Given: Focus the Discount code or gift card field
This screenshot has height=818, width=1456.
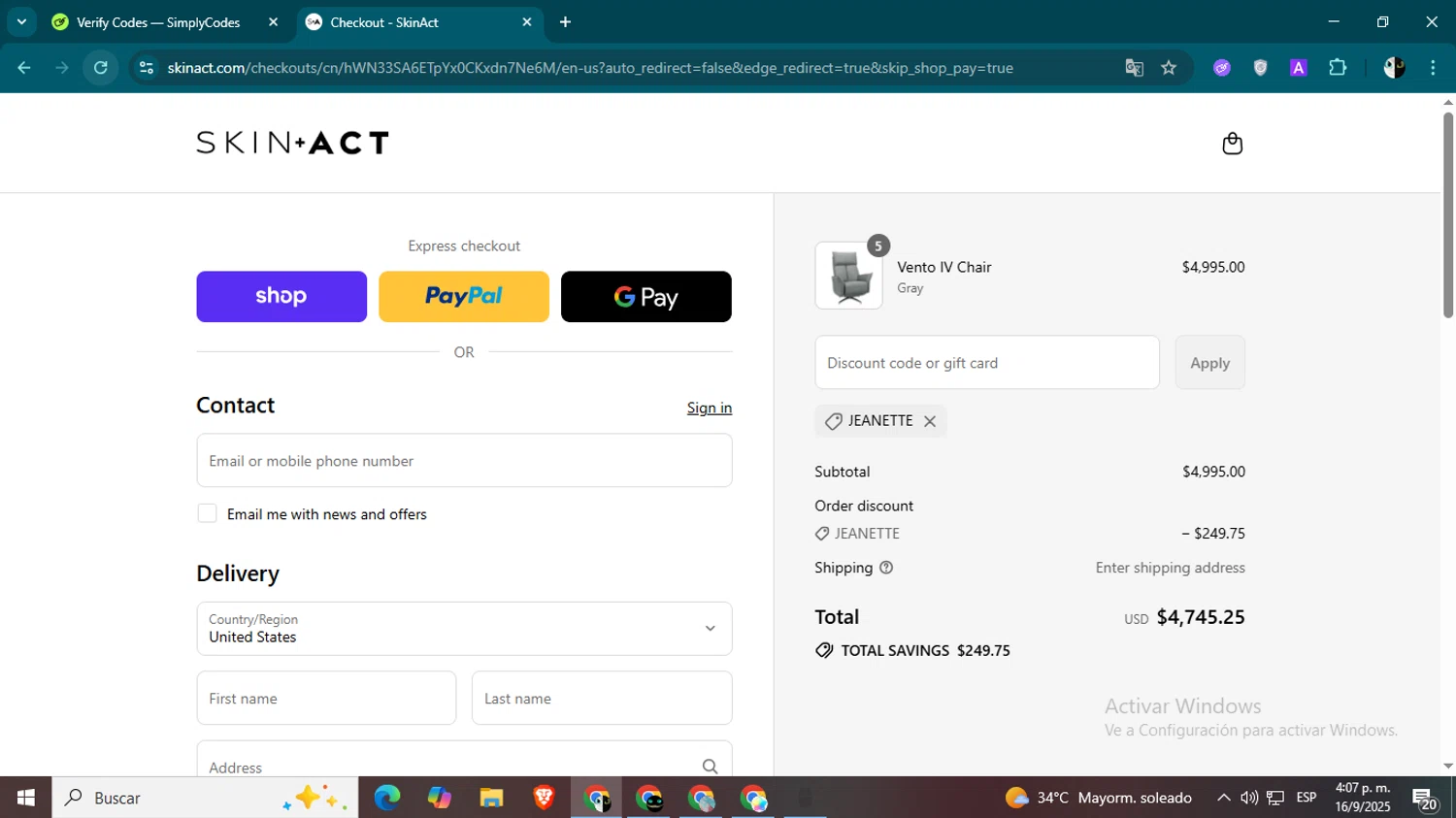Looking at the screenshot, I should pos(987,363).
